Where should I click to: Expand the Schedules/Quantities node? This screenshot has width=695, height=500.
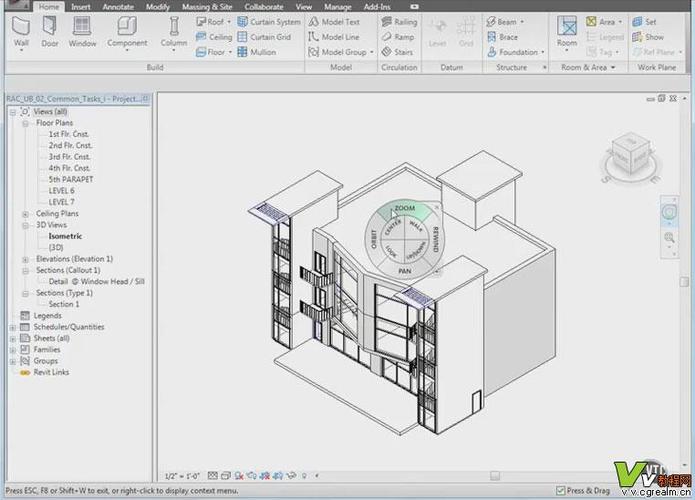[x=12, y=327]
